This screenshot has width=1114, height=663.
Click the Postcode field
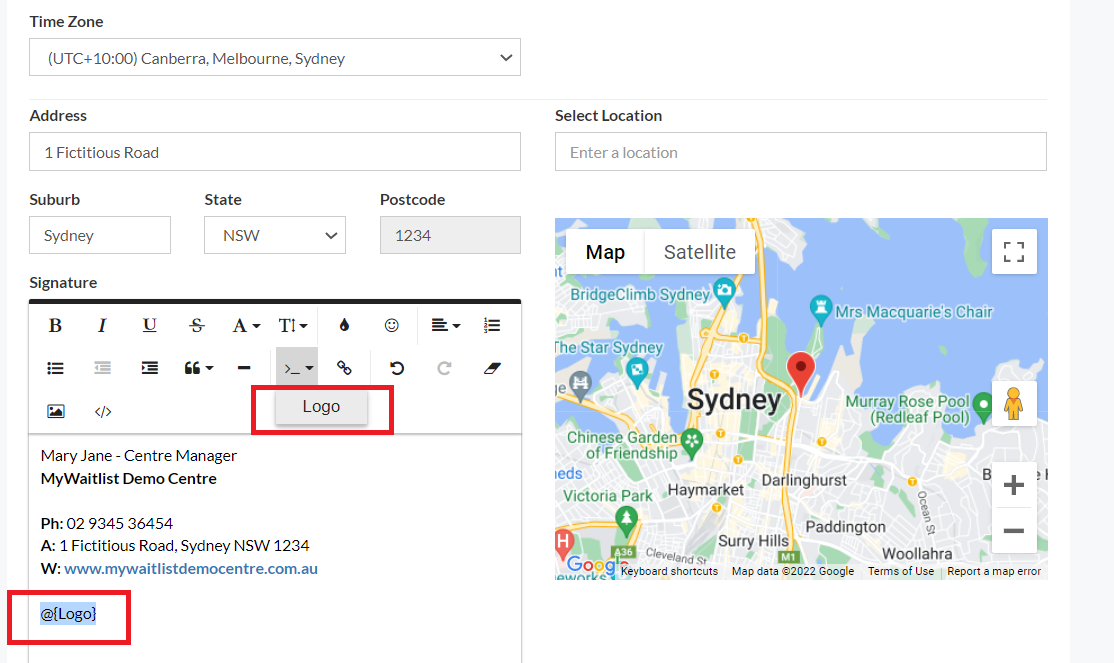tap(450, 235)
